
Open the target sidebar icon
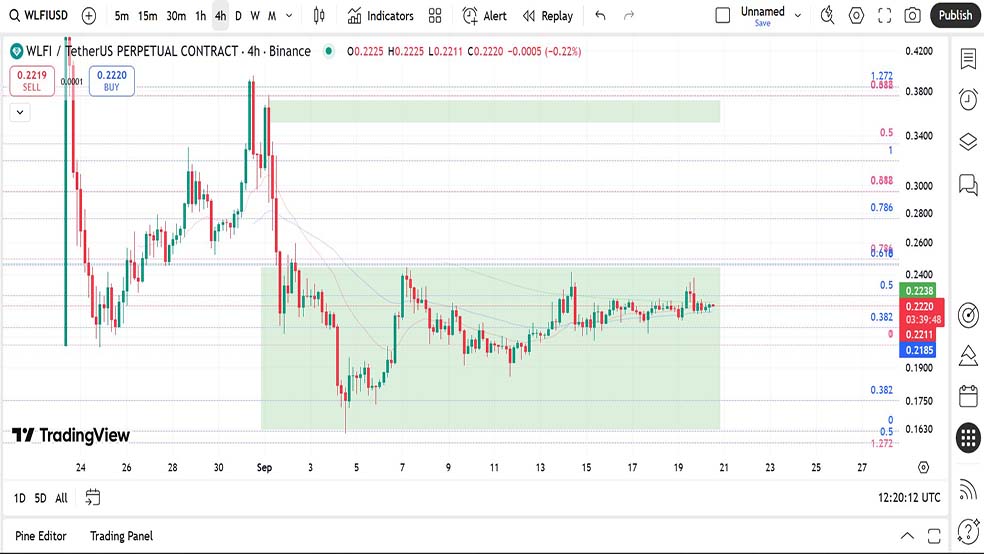(x=968, y=315)
